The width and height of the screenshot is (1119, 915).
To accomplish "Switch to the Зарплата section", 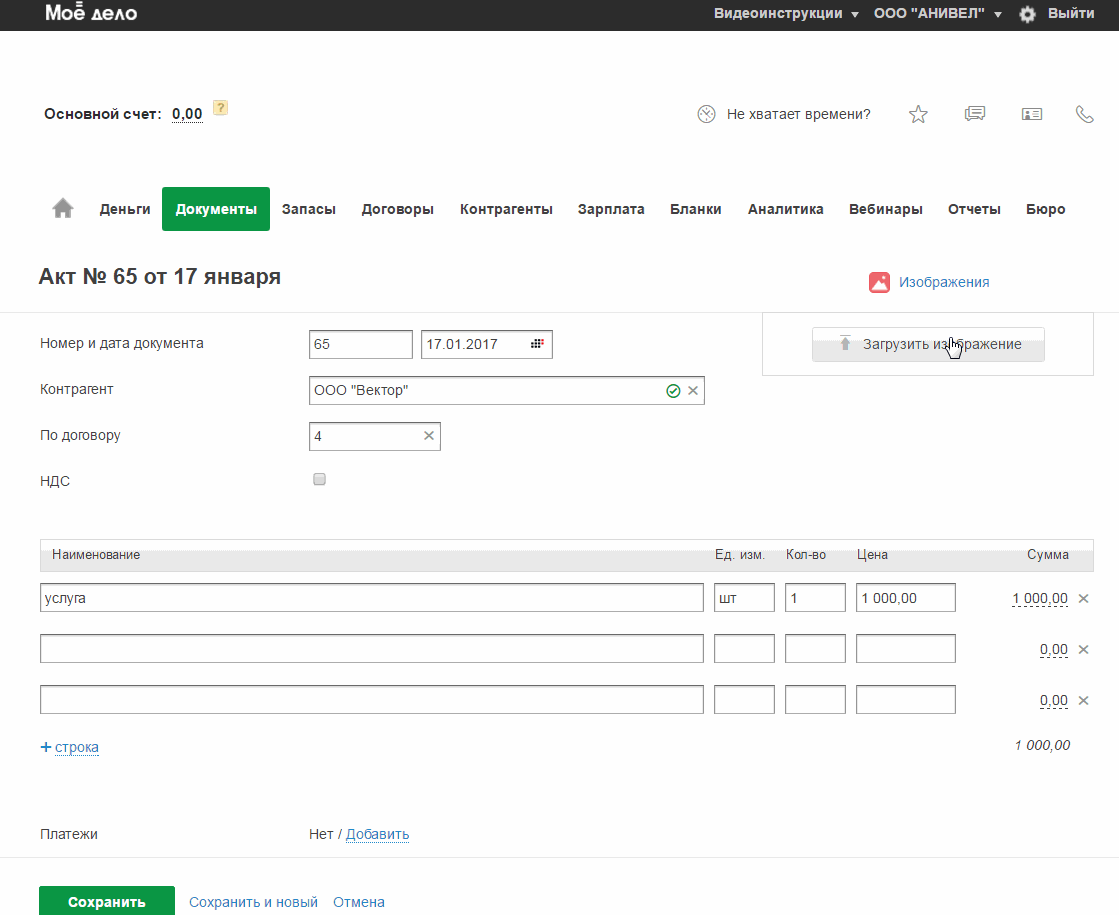I will coord(611,209).
